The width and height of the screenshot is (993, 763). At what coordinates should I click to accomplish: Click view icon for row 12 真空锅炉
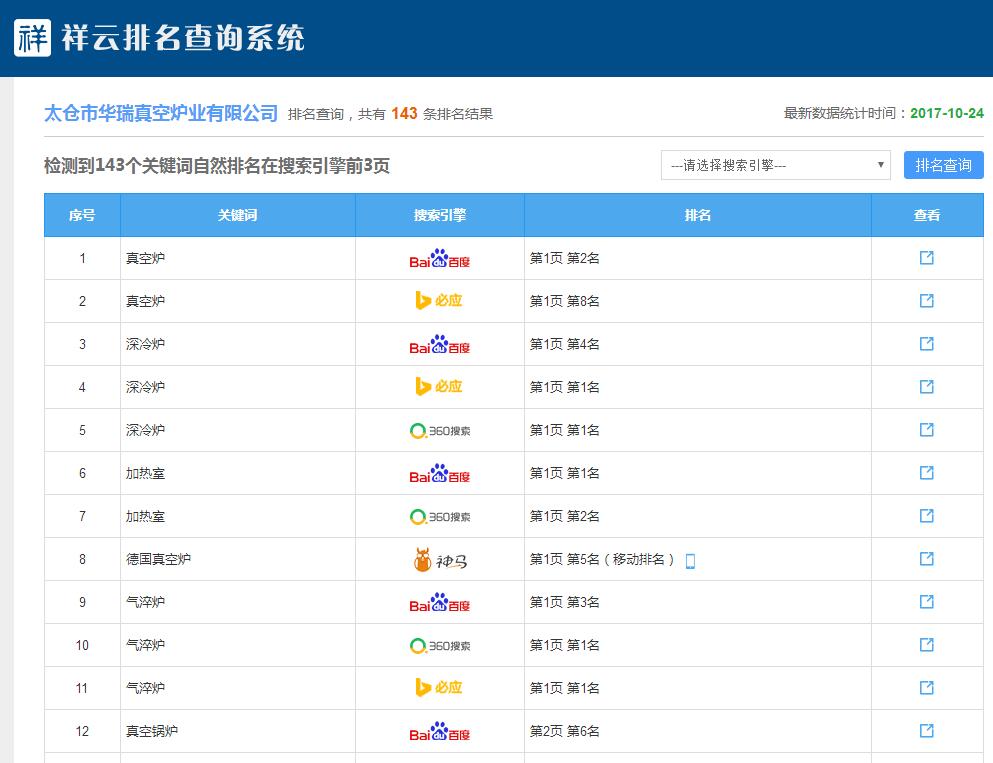pos(926,731)
